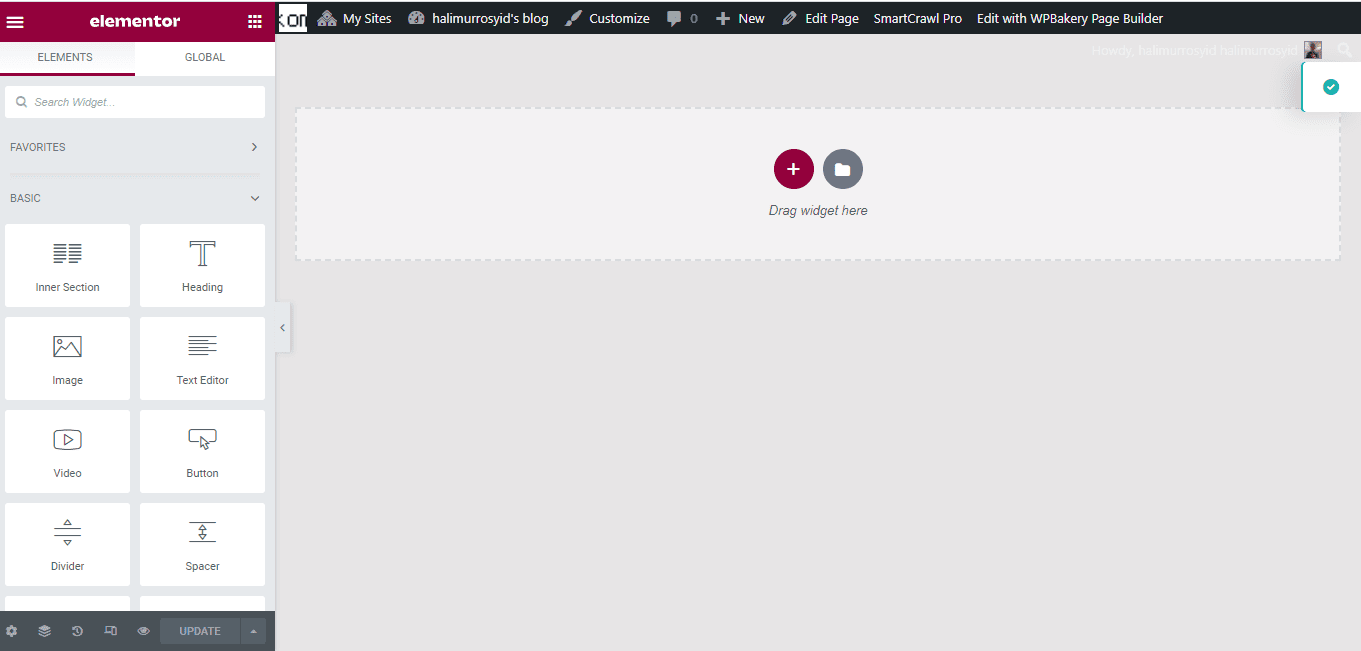Collapse the Elementor side panel
This screenshot has width=1361, height=651.
tap(283, 327)
